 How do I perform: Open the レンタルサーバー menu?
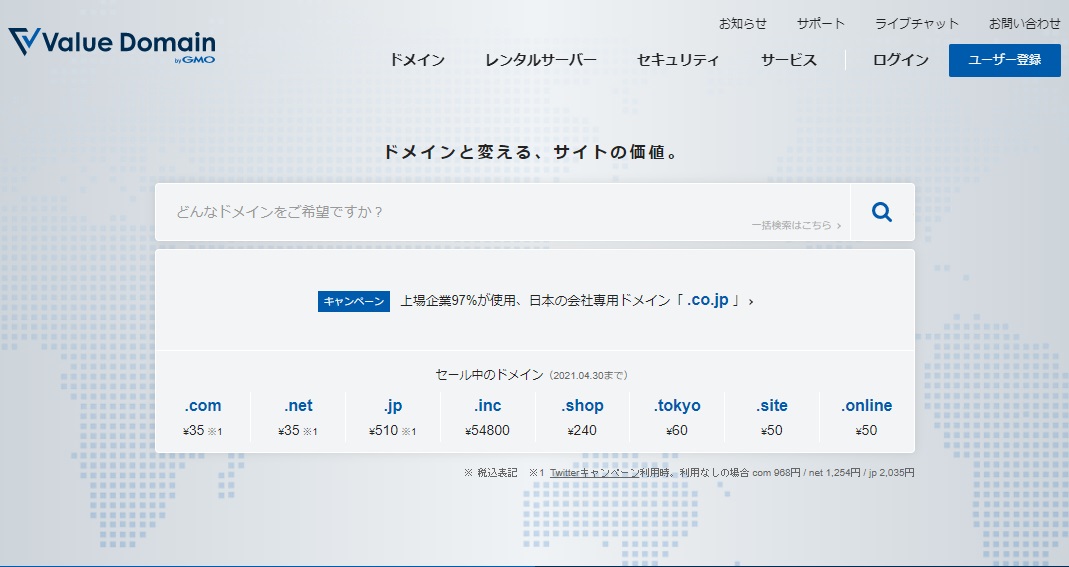pyautogui.click(x=540, y=60)
